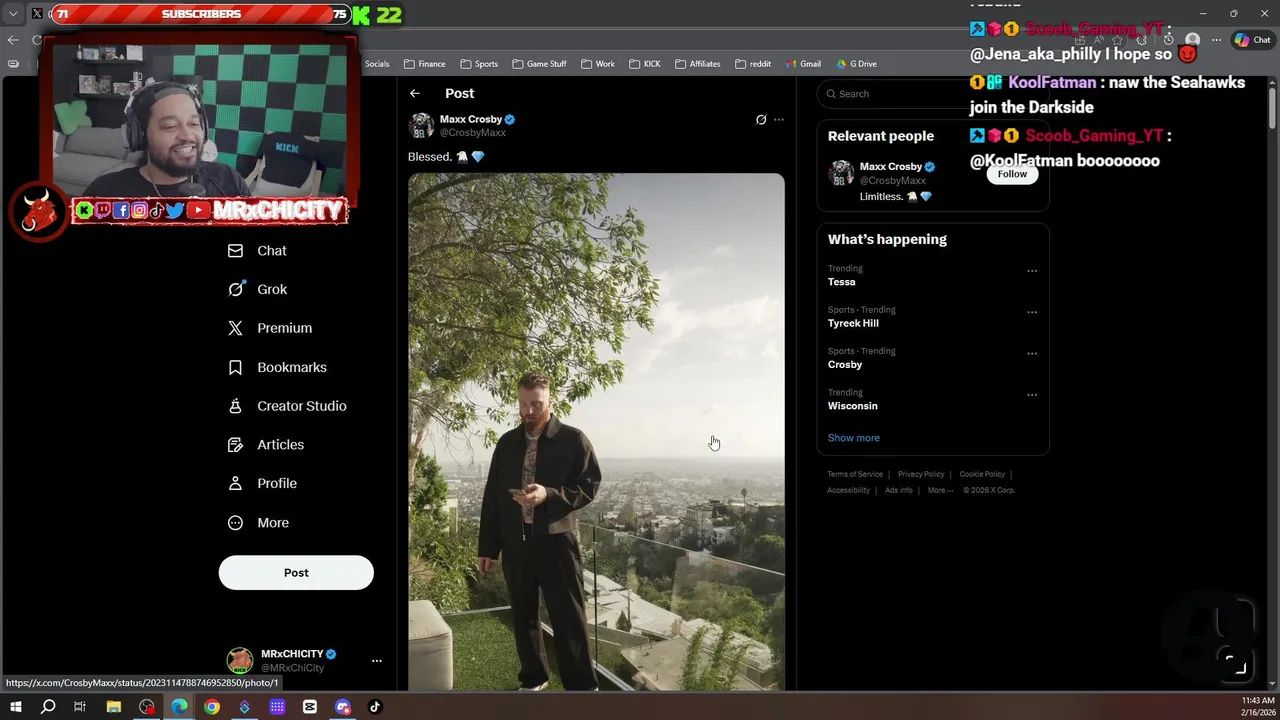Viewport: 1280px width, 720px height.
Task: Click Show more under What's happening
Action: 854,438
